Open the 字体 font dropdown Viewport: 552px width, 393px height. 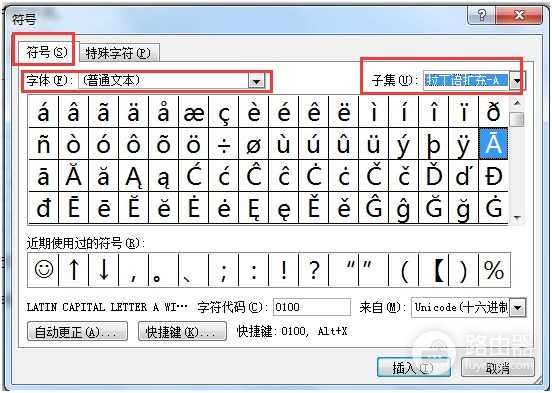256,81
